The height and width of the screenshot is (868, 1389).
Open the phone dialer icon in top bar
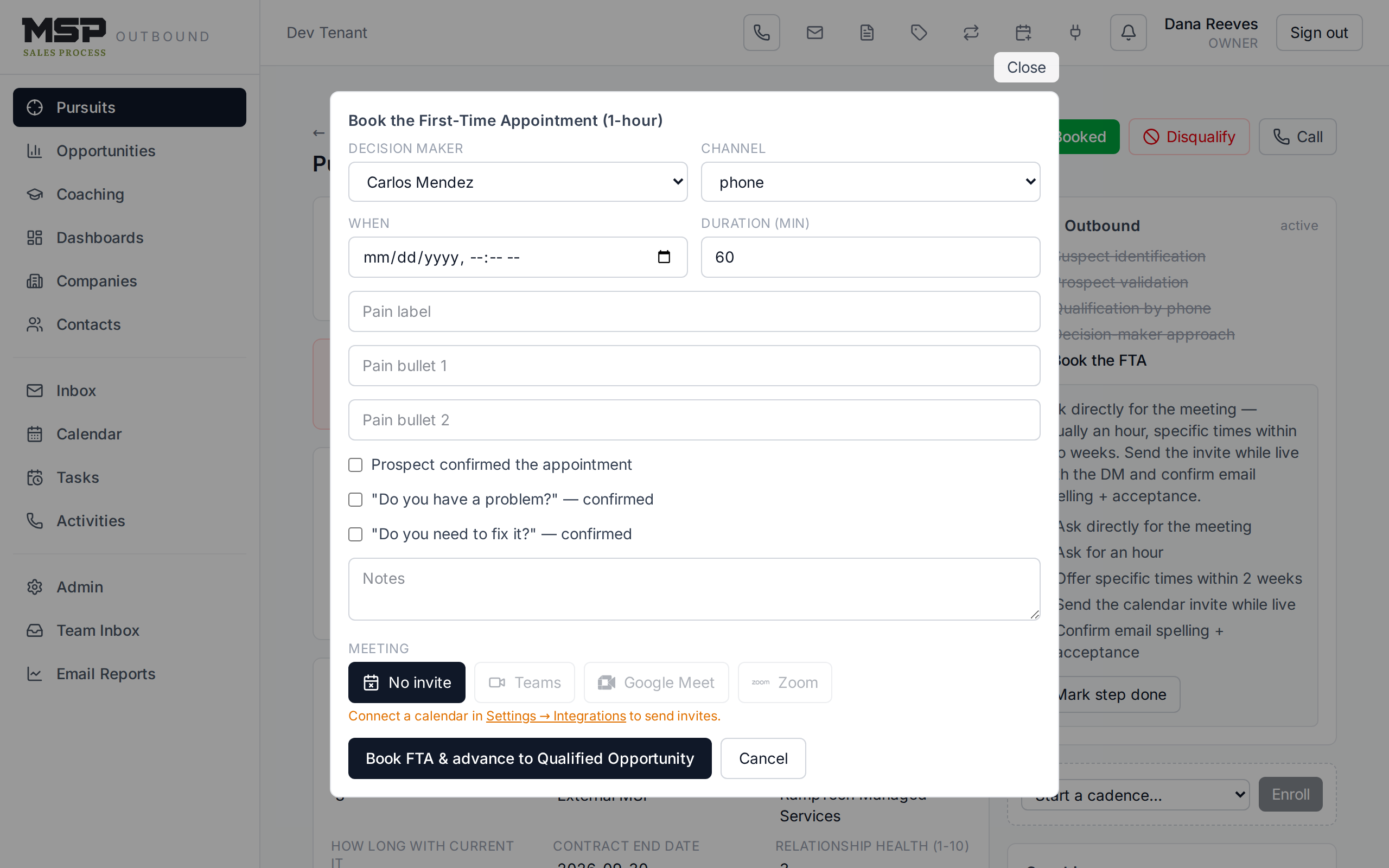(761, 33)
